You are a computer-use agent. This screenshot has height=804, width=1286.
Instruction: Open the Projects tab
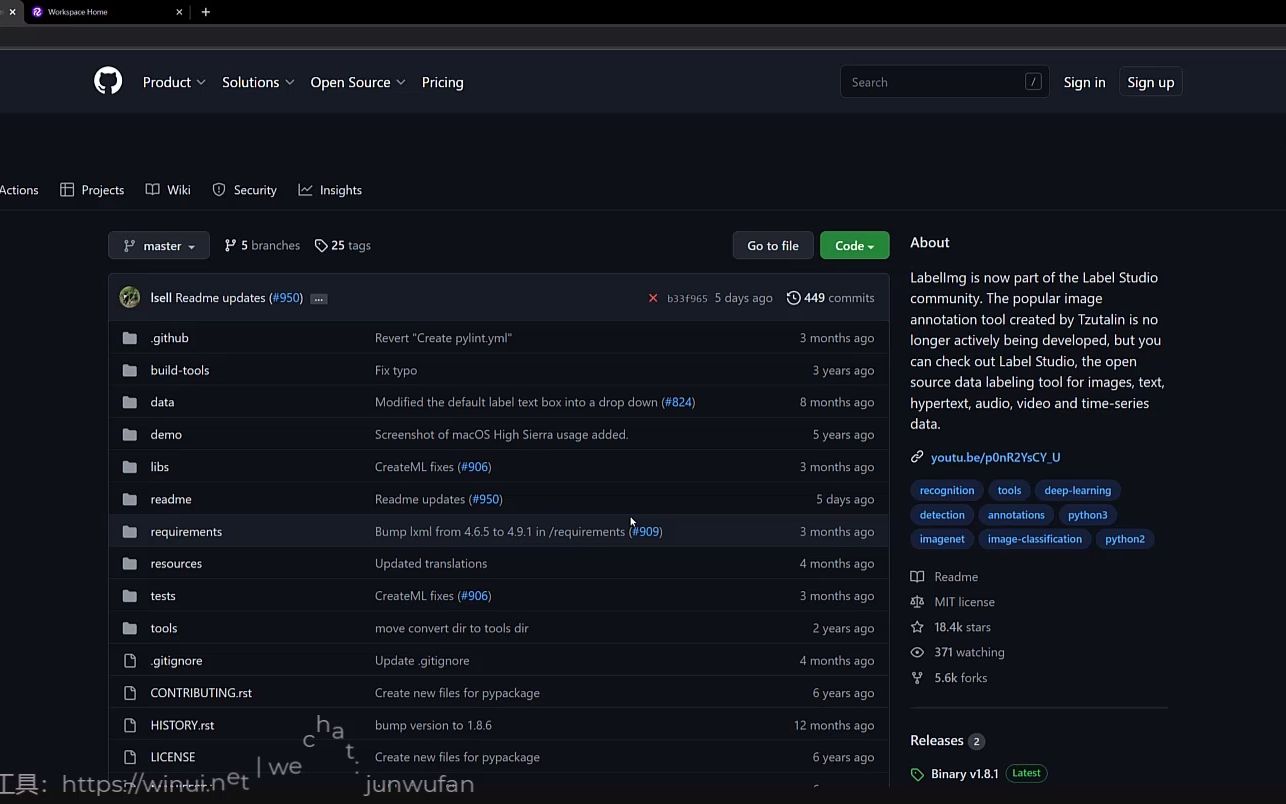click(x=92, y=190)
